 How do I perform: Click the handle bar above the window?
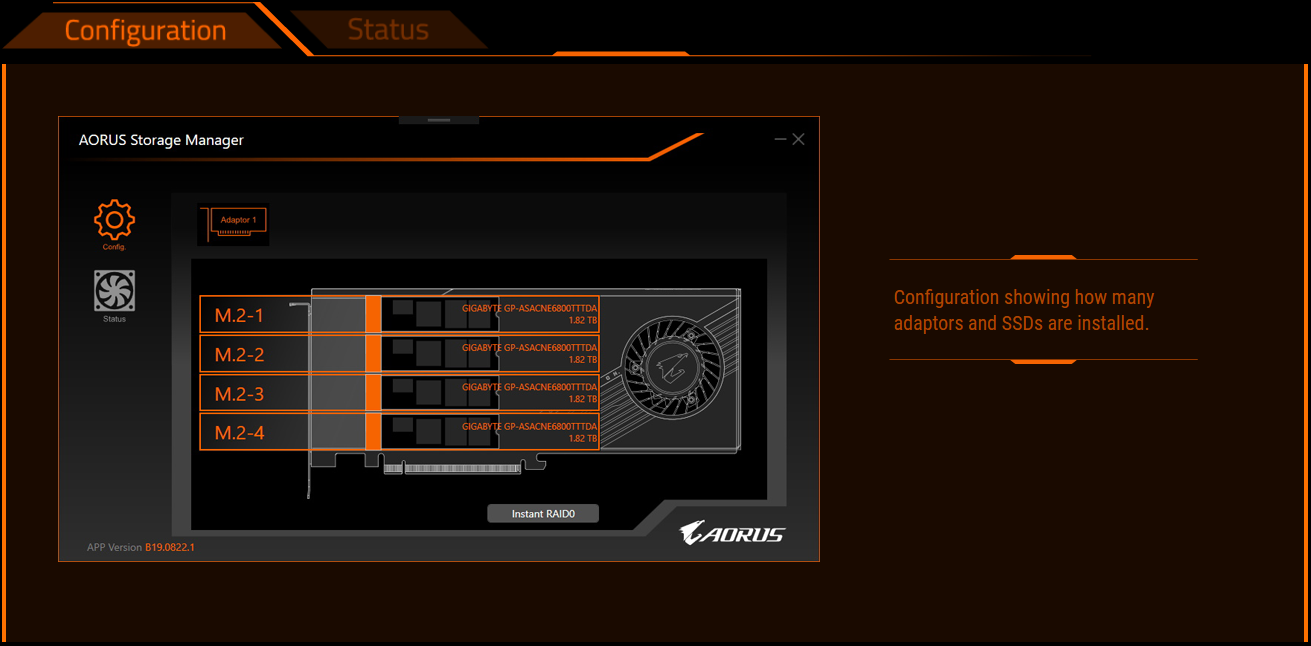438,120
